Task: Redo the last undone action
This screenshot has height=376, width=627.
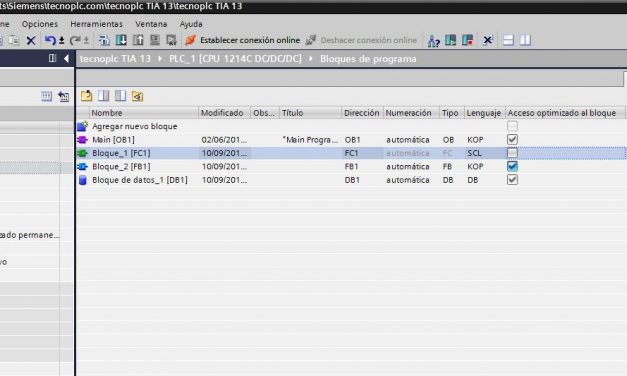Action: (x=75, y=40)
